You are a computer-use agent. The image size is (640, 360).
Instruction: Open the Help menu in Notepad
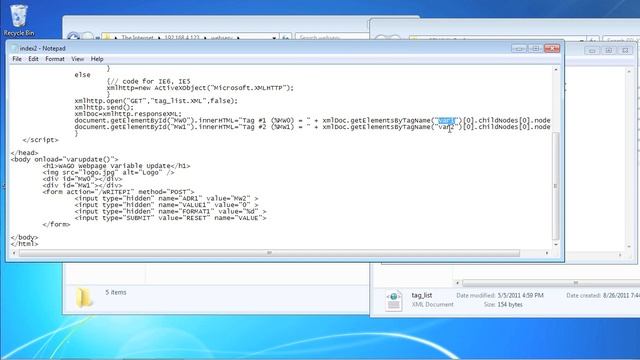97,59
